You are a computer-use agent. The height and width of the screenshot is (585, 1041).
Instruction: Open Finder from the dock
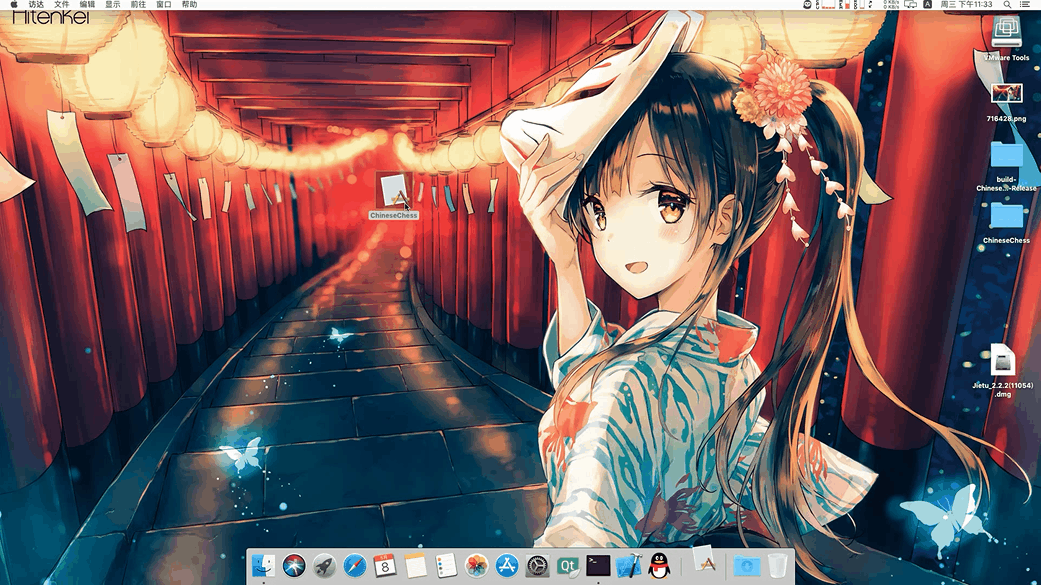pyautogui.click(x=264, y=566)
